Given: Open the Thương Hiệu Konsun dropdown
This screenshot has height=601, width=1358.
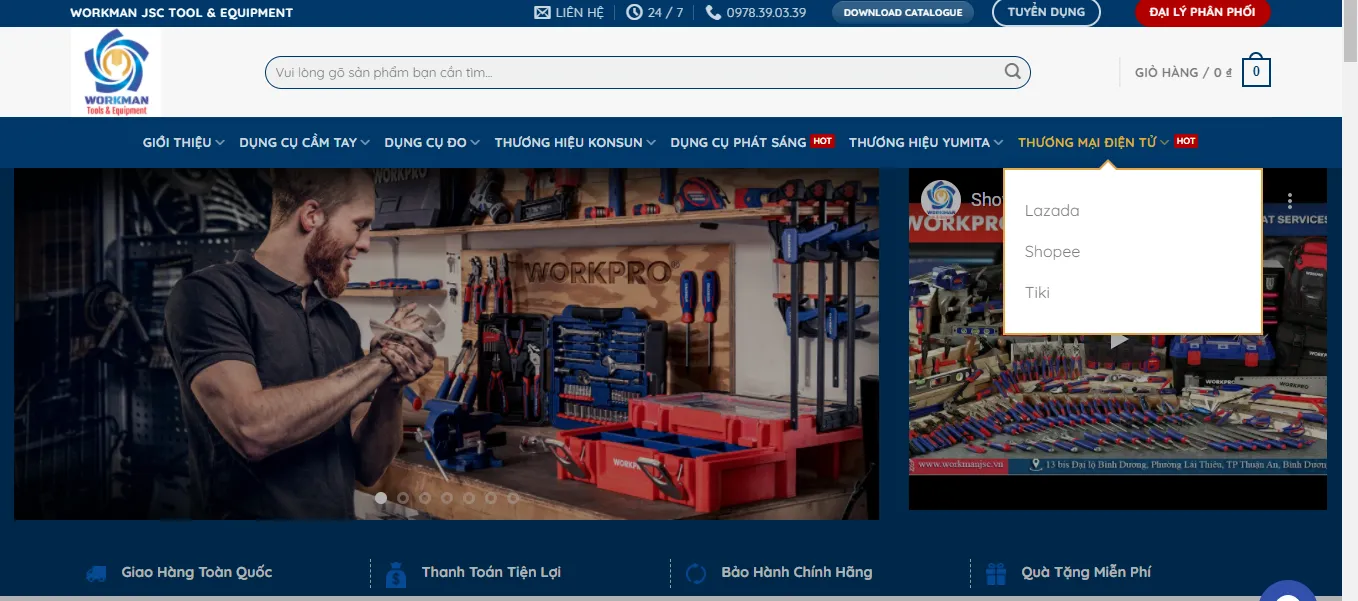Looking at the screenshot, I should tap(574, 142).
